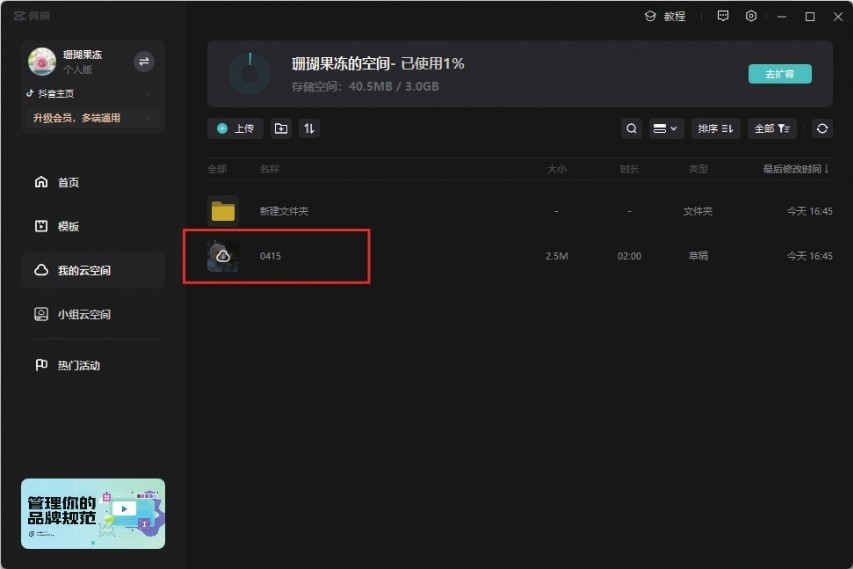This screenshot has width=853, height=569.
Task: Click the 上传 upload button
Action: point(235,129)
